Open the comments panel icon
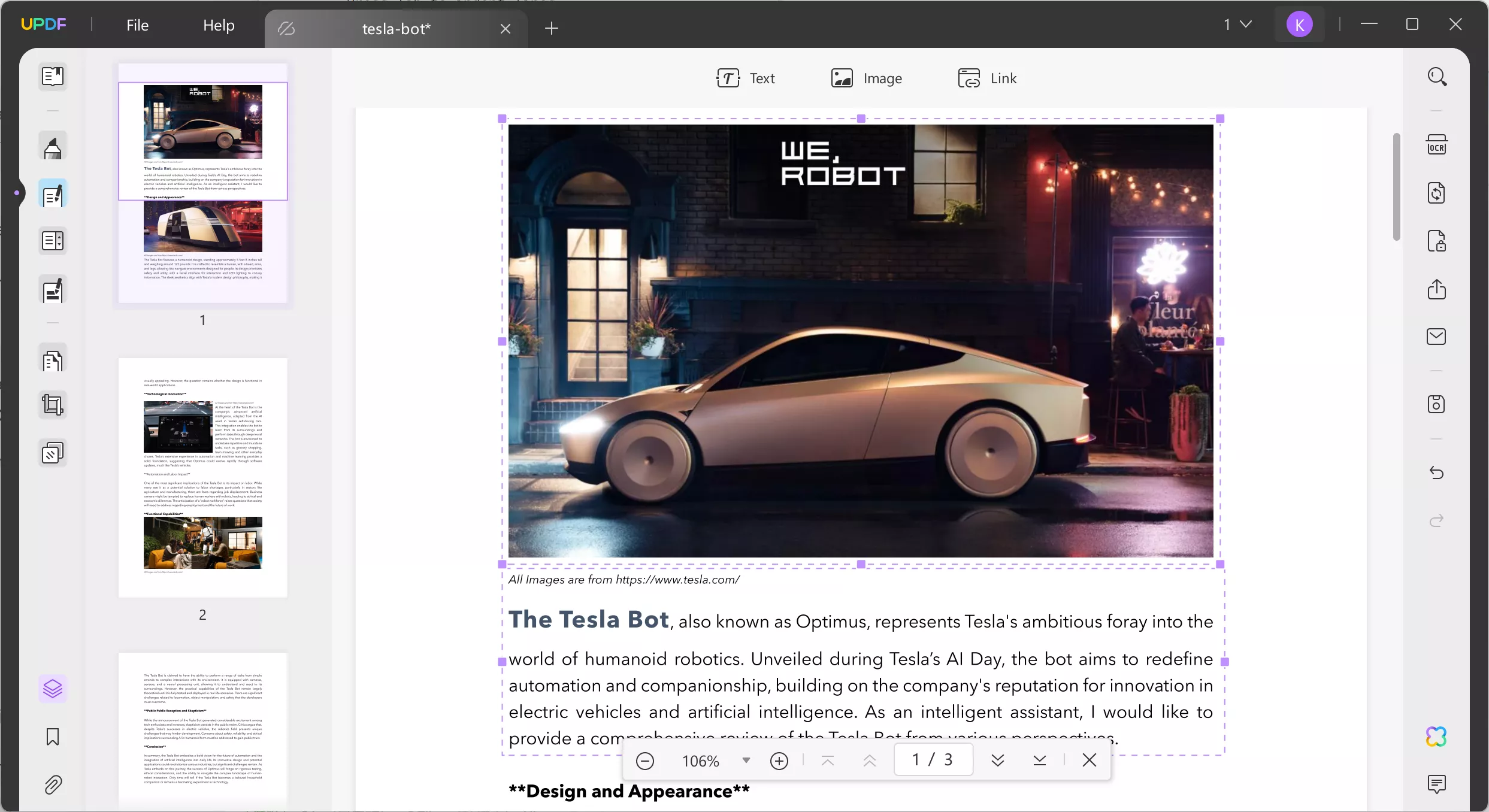The width and height of the screenshot is (1489, 812). click(1436, 784)
